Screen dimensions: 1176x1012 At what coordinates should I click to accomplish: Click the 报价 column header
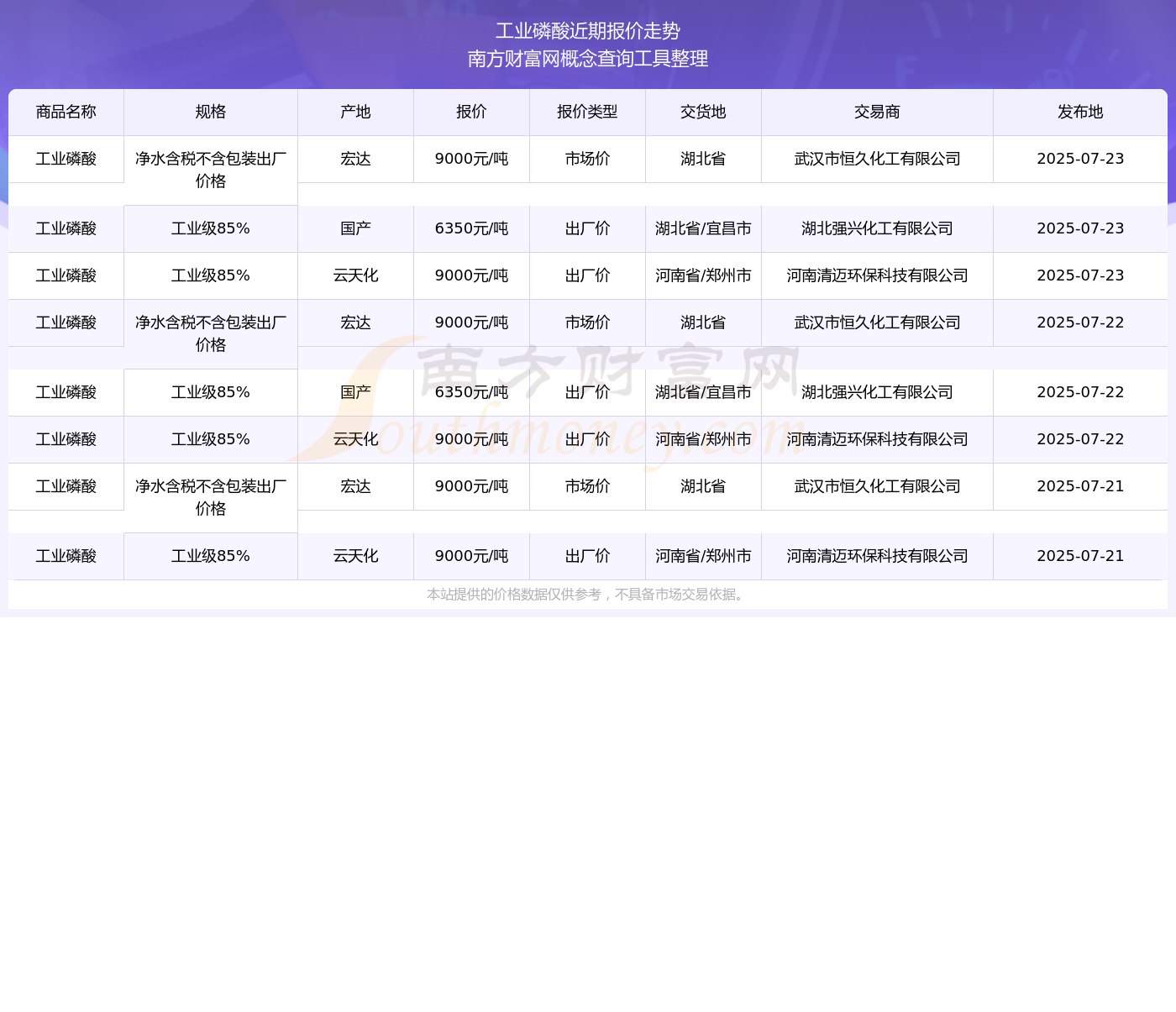tap(472, 112)
